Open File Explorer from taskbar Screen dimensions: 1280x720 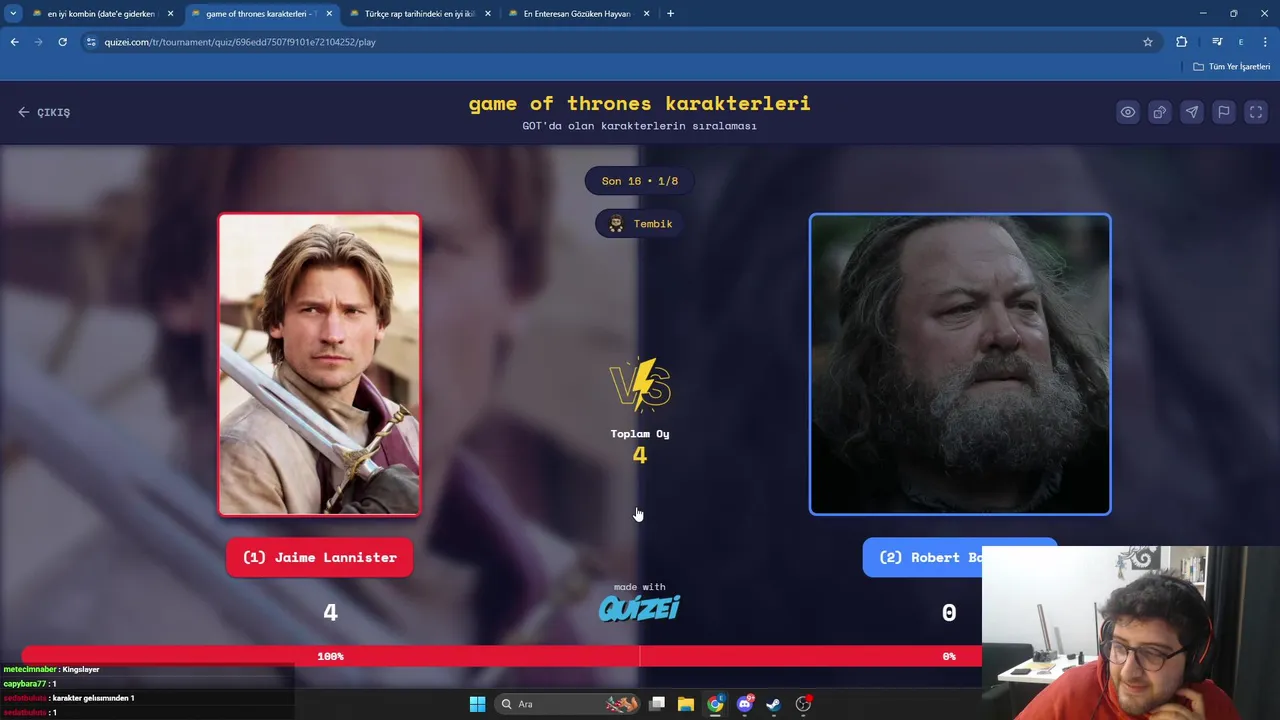click(x=686, y=704)
